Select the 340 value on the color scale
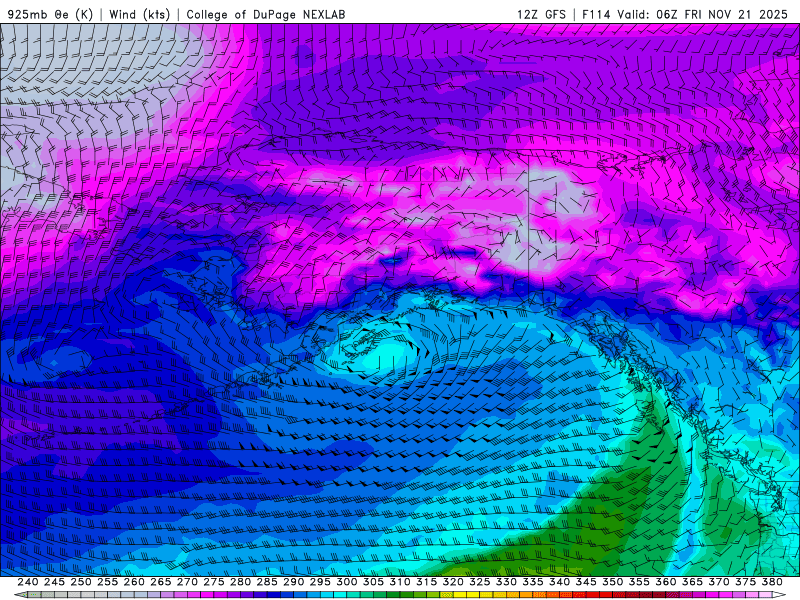800x600 pixels. (559, 582)
